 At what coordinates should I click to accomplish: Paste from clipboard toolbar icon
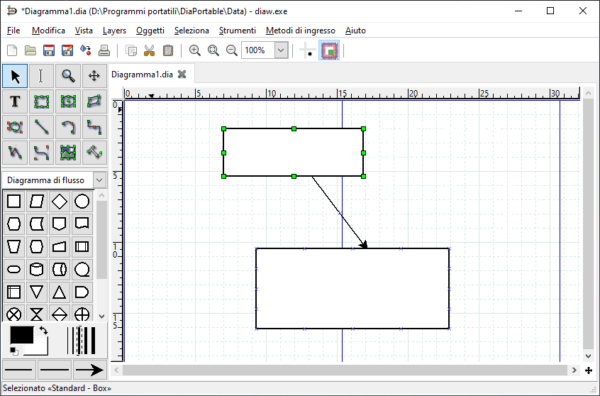(x=168, y=51)
